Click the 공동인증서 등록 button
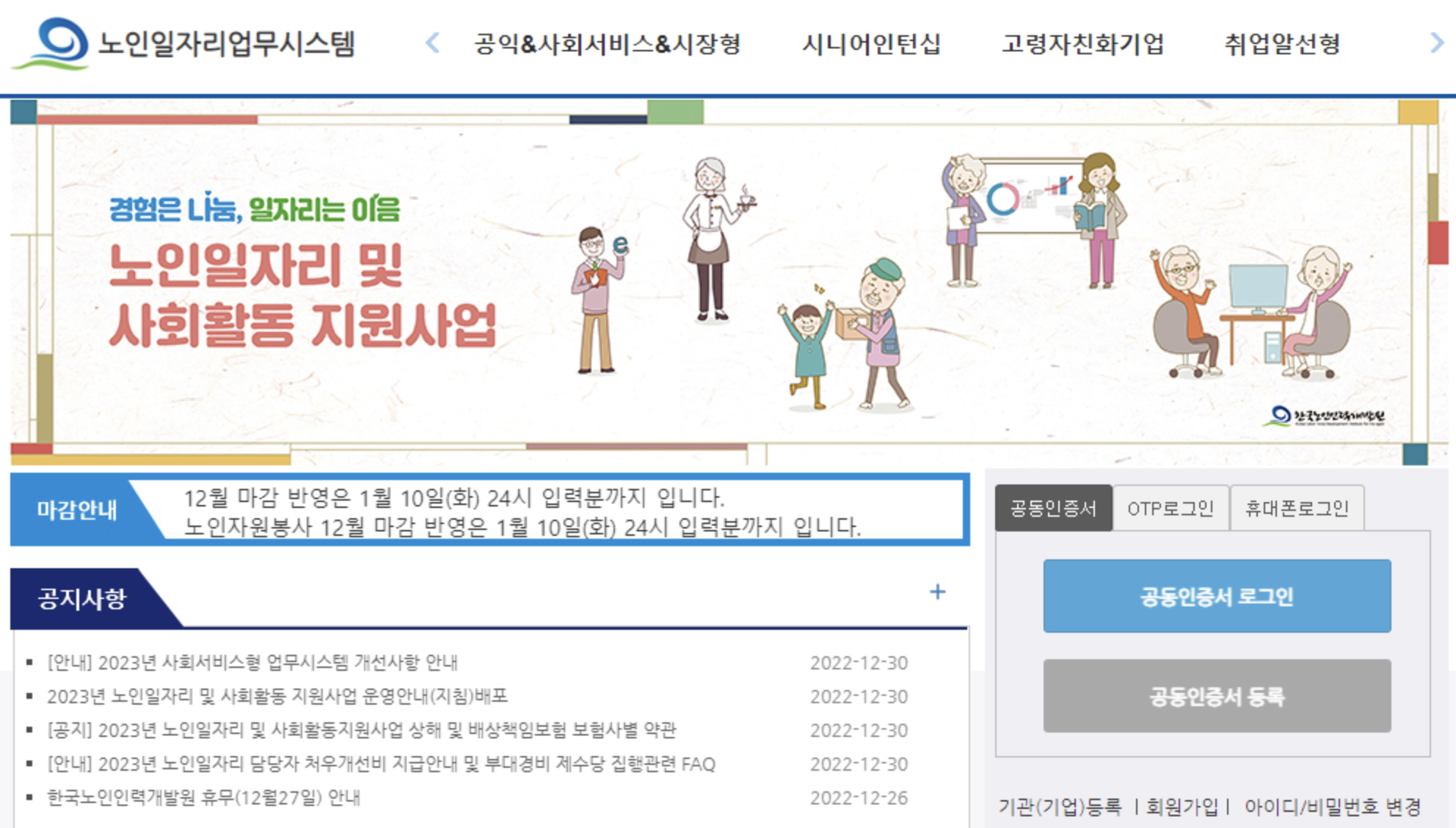 pos(1217,695)
